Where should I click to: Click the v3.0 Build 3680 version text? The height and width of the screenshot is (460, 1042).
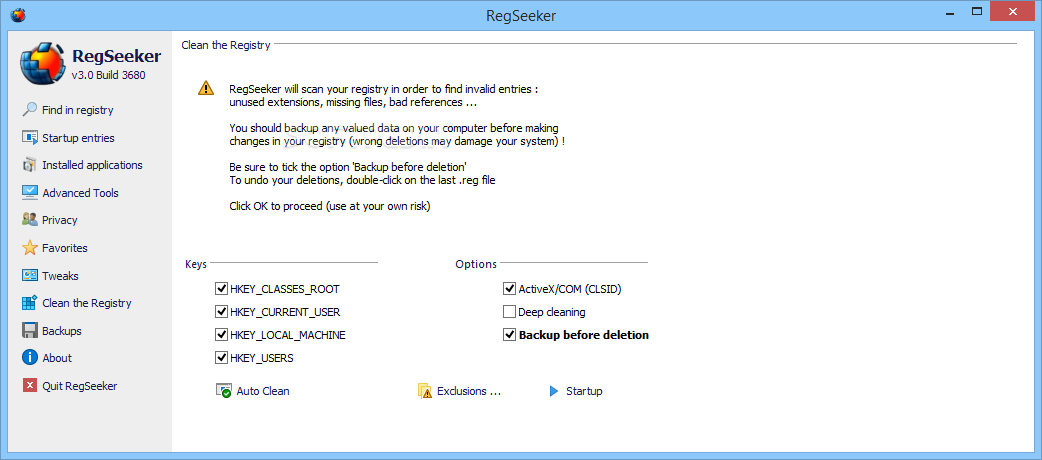(x=108, y=75)
